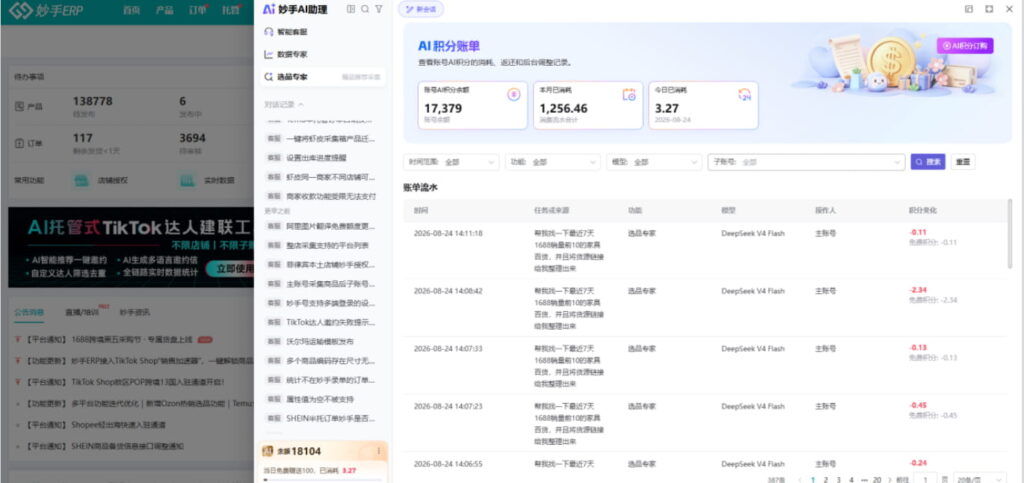Click the 店铺授权 shortcut icon in the ERP window
1024x483 pixels.
81,180
